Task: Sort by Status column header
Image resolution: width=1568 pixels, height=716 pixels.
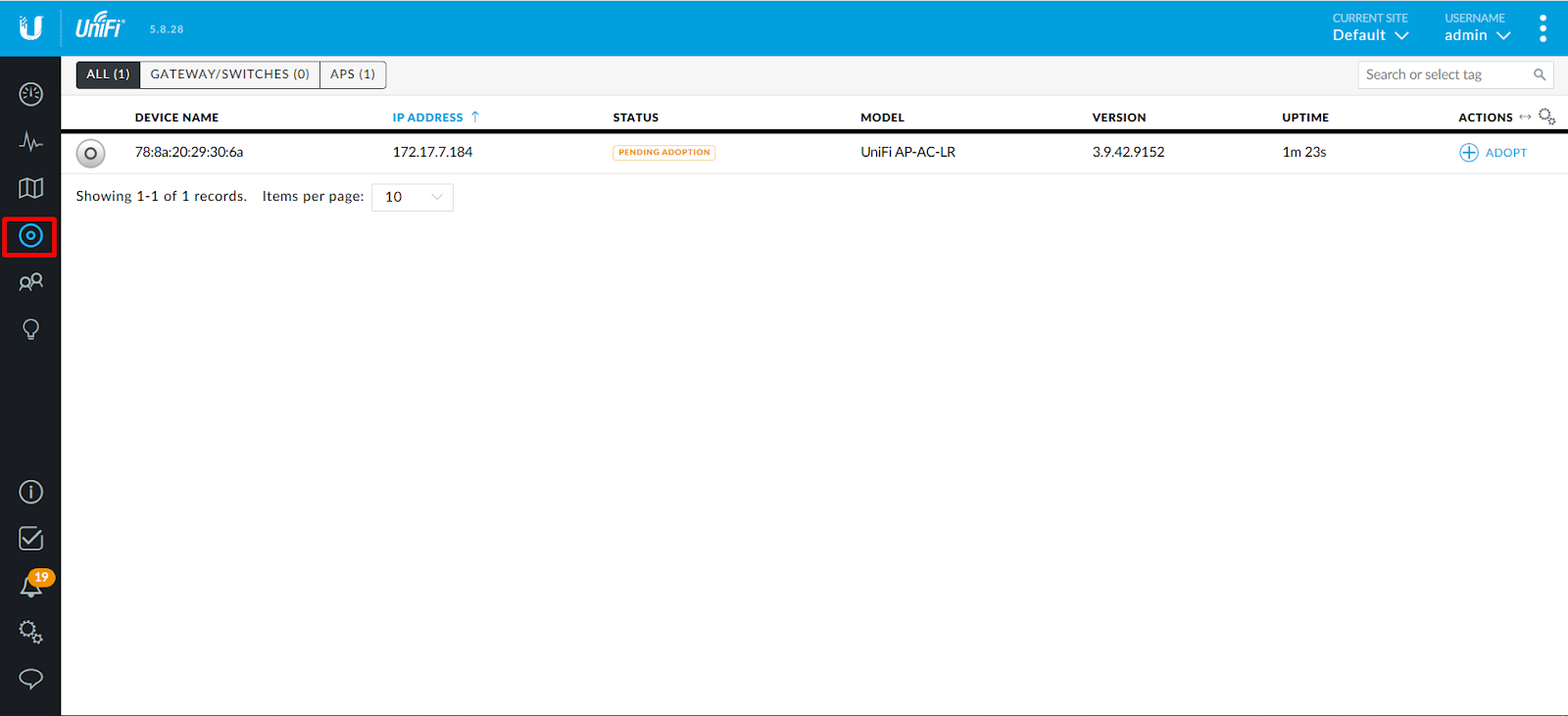Action: click(x=636, y=118)
